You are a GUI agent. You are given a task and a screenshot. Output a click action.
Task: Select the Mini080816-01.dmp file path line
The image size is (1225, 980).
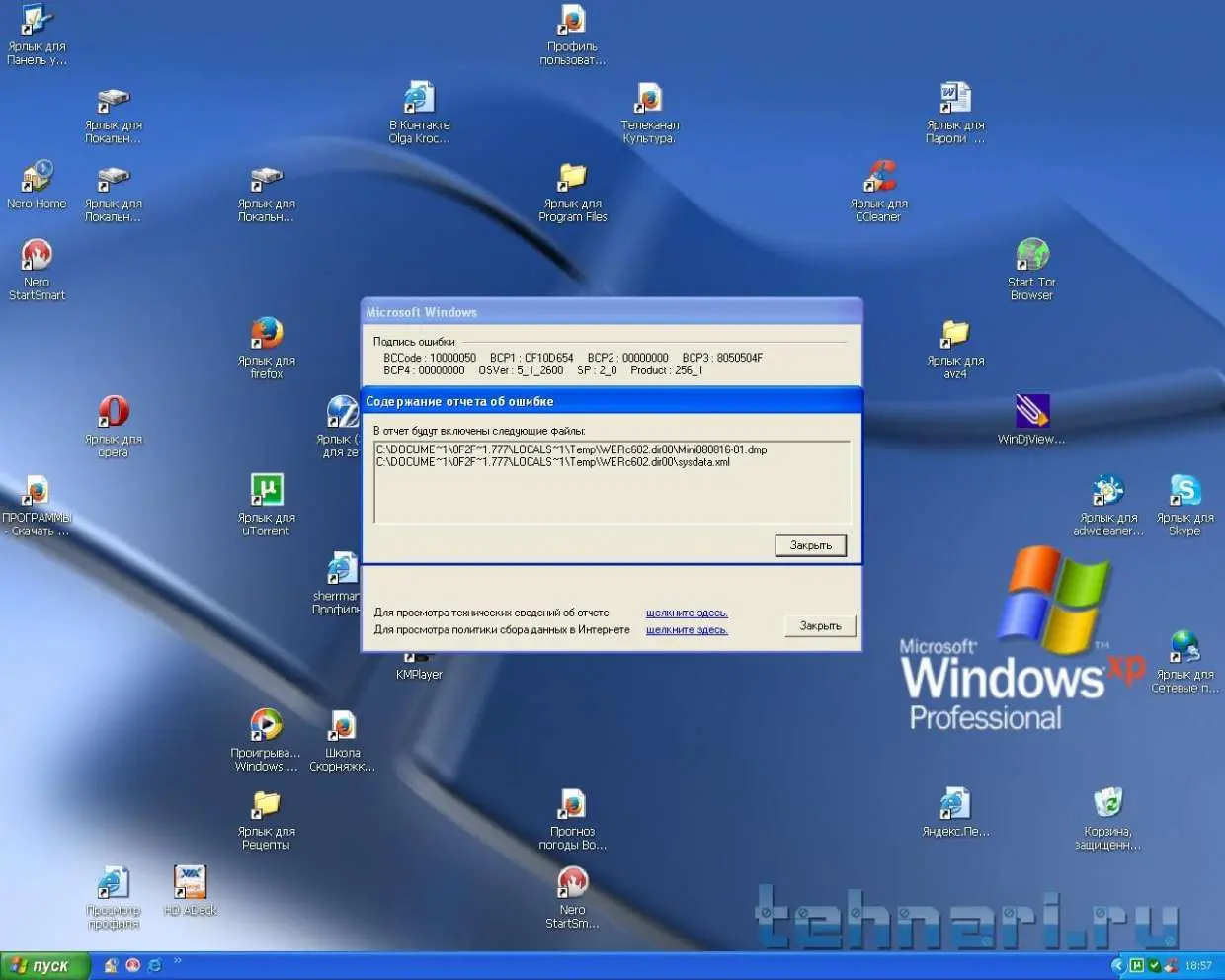pos(572,449)
